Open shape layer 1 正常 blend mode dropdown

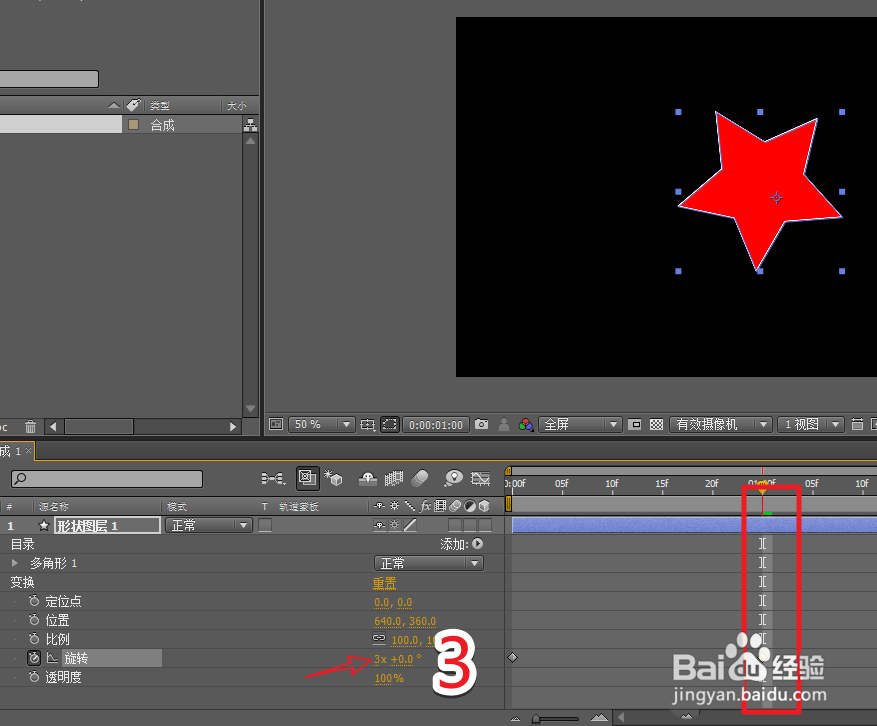click(209, 525)
